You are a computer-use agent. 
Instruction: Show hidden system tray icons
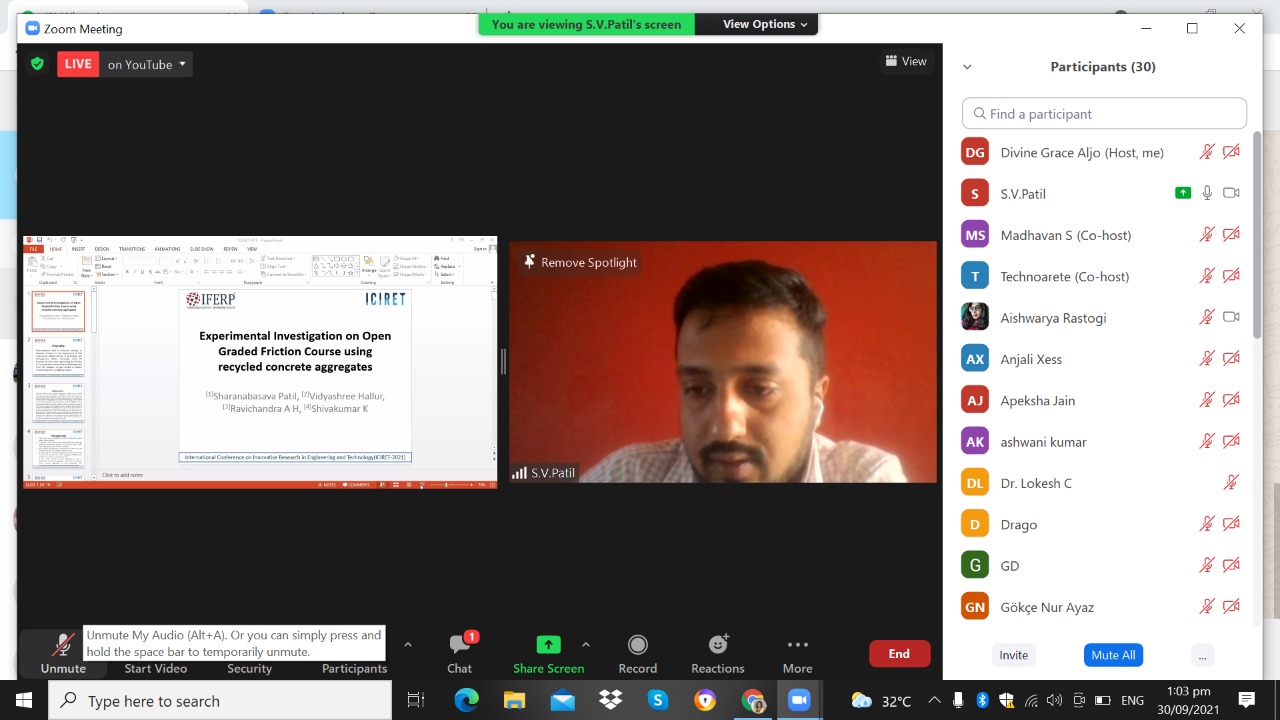[934, 700]
